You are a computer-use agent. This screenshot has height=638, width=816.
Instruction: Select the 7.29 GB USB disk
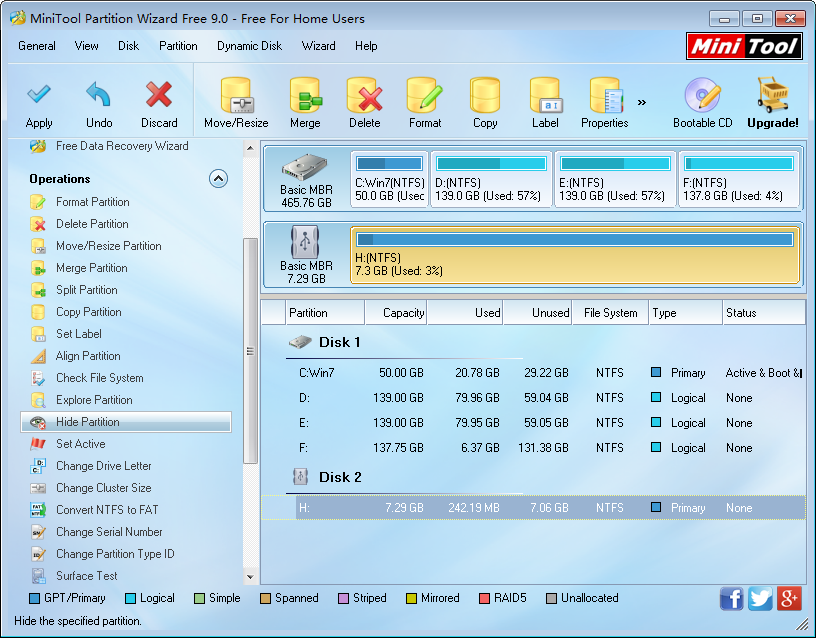307,255
